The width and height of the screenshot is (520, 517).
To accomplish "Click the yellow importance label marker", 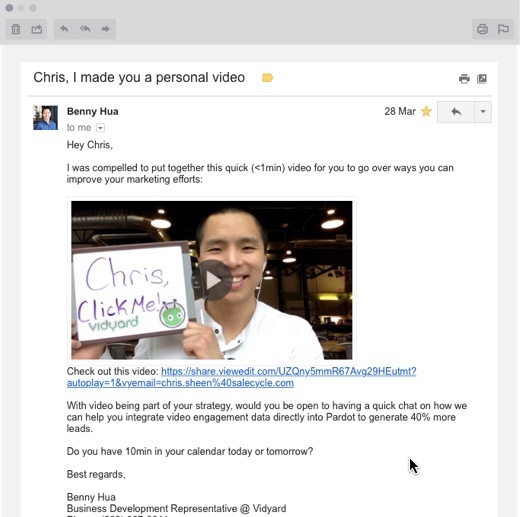I will (267, 78).
